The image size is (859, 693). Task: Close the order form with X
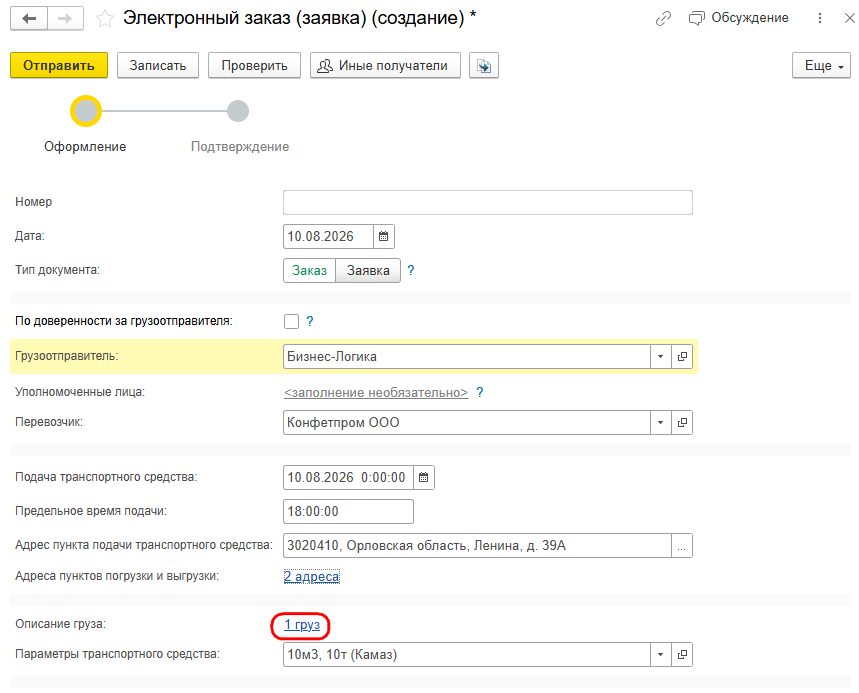point(849,18)
